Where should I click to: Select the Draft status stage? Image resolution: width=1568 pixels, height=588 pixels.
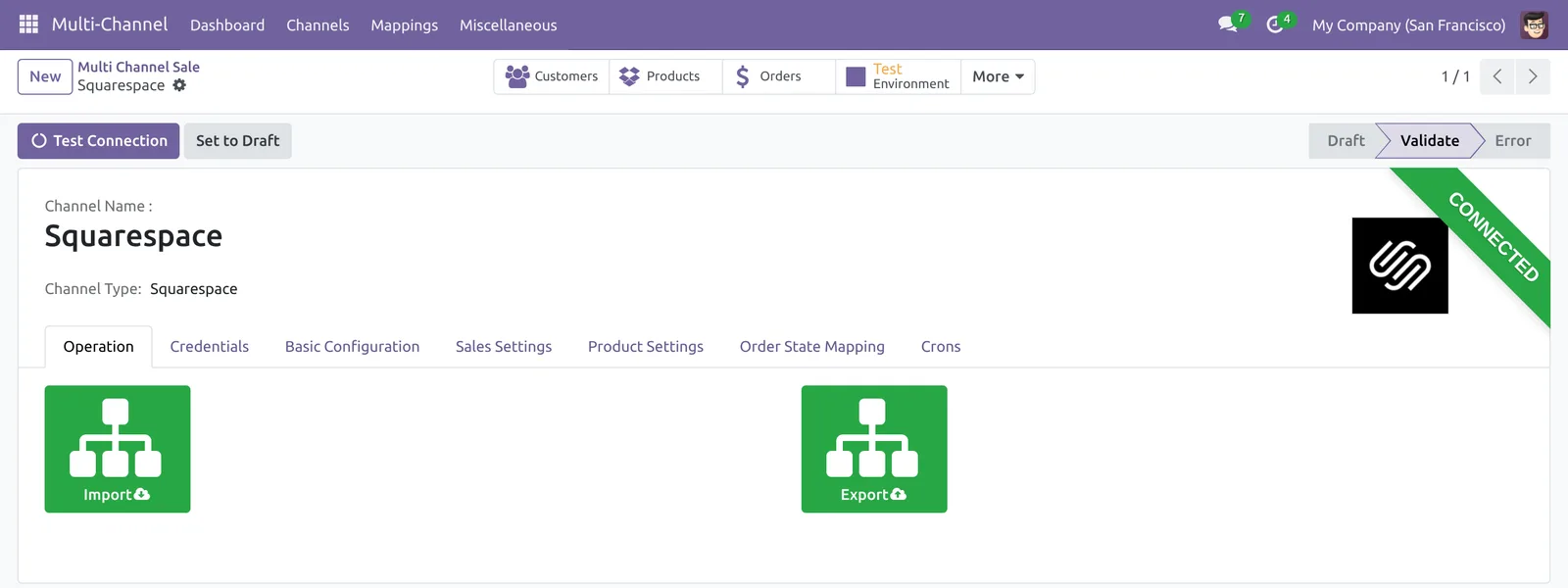tap(1346, 141)
